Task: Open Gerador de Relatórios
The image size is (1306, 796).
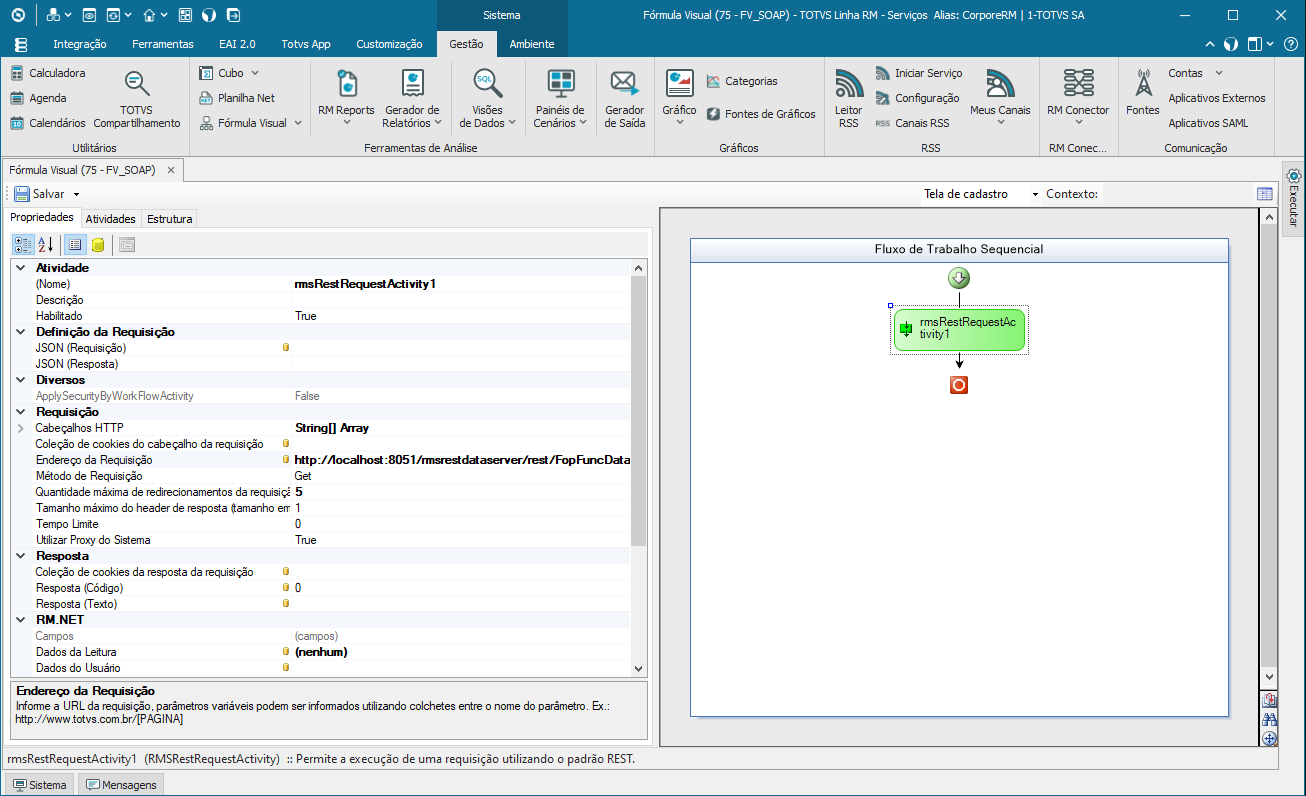Action: tap(411, 98)
